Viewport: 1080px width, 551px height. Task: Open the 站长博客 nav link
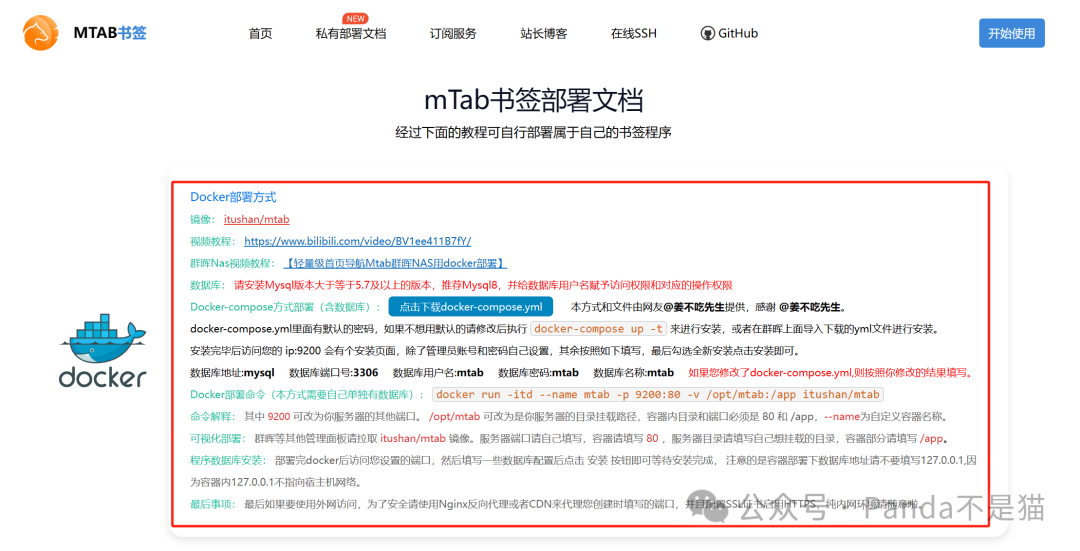[543, 33]
